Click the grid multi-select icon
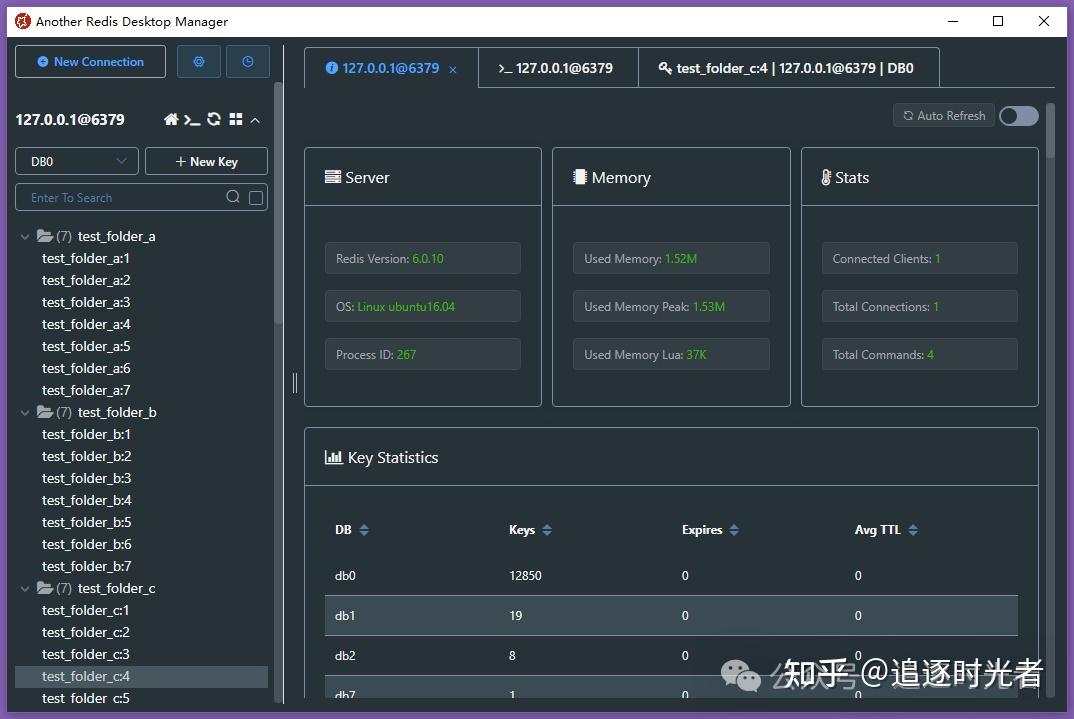 (236, 119)
